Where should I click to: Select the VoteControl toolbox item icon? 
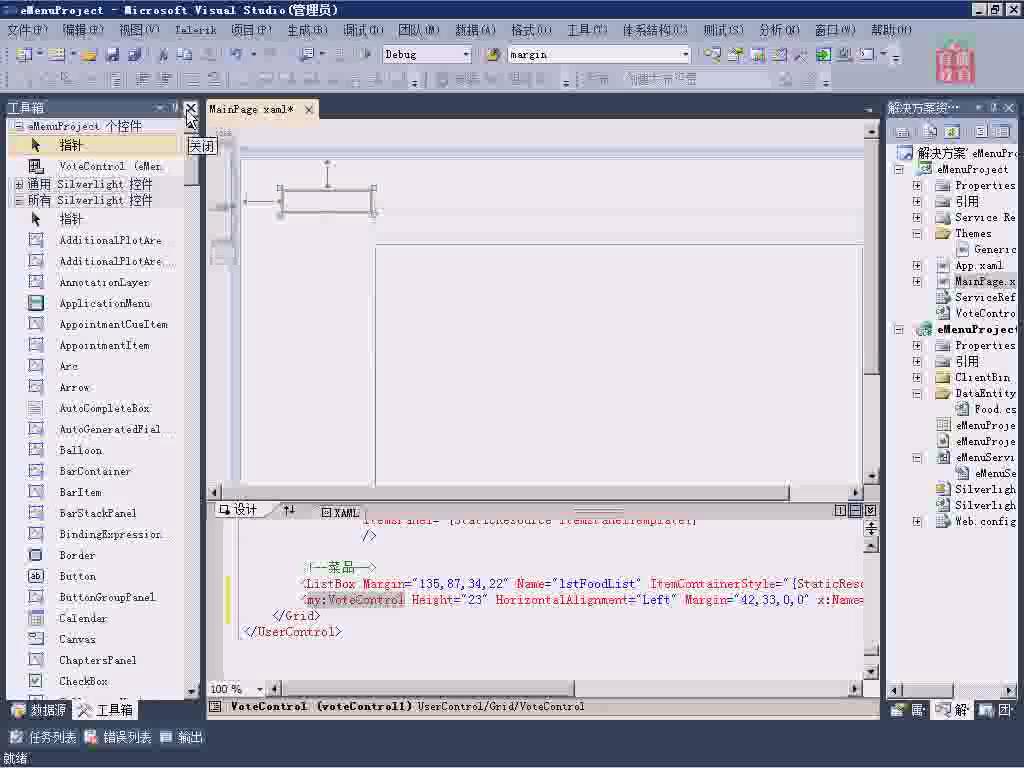click(x=36, y=167)
